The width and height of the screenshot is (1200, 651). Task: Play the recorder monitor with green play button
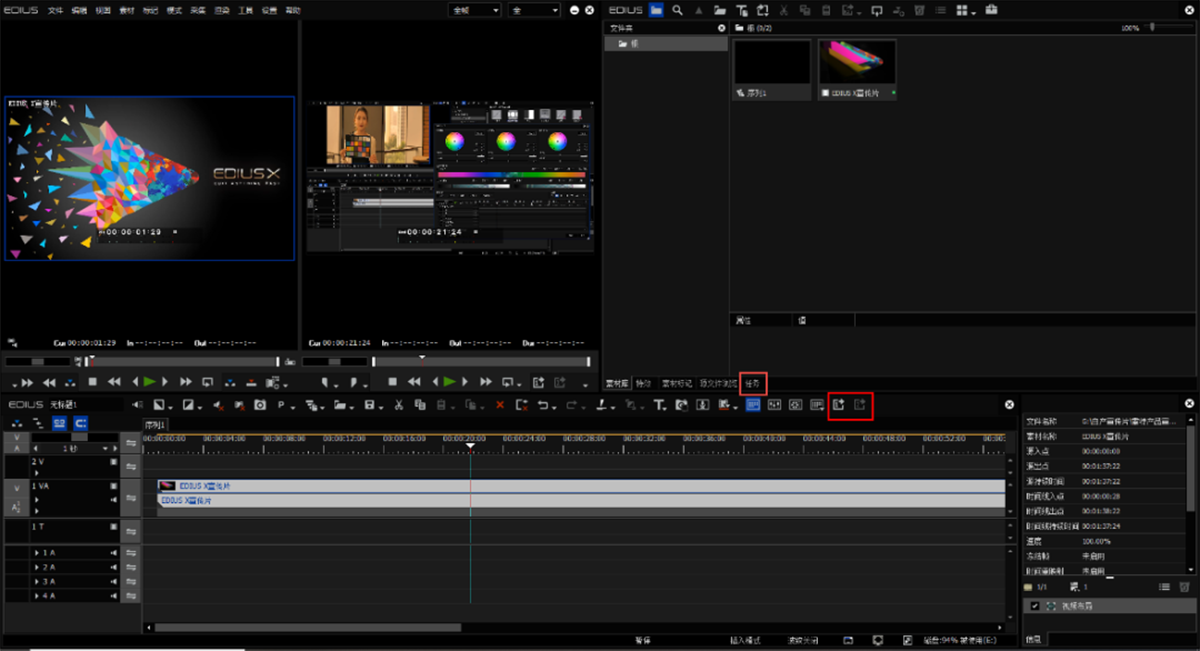pyautogui.click(x=450, y=382)
